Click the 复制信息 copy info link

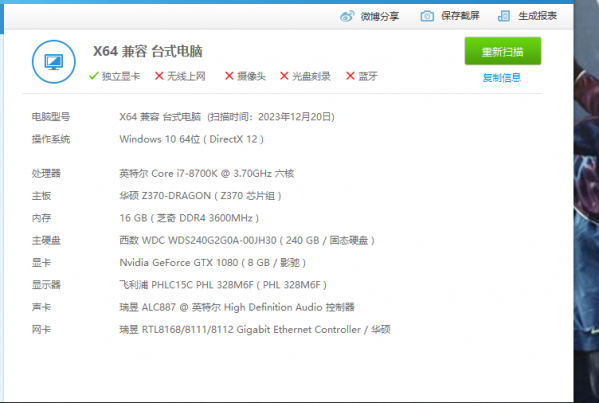coord(502,78)
